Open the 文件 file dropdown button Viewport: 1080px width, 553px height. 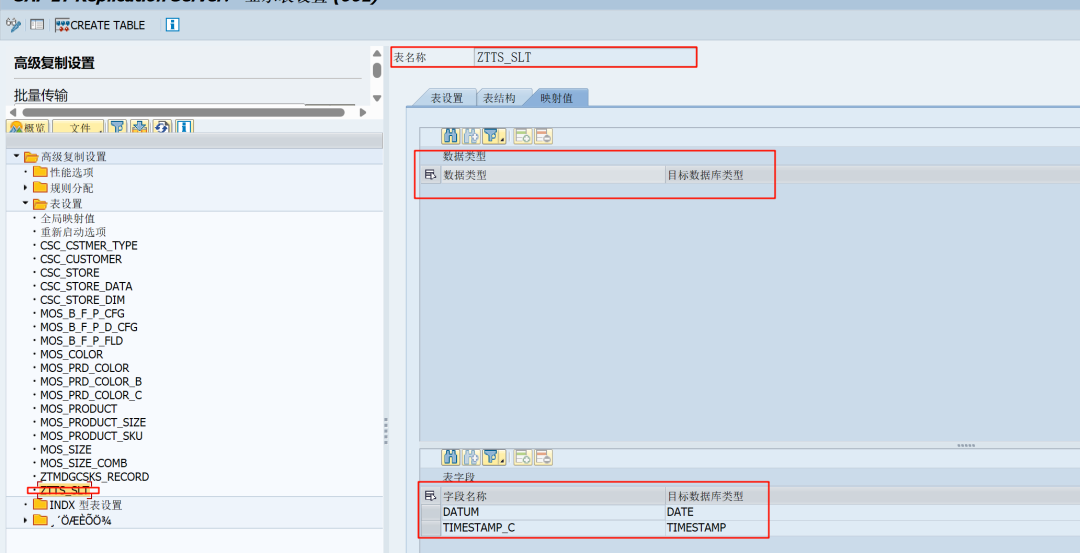click(79, 127)
